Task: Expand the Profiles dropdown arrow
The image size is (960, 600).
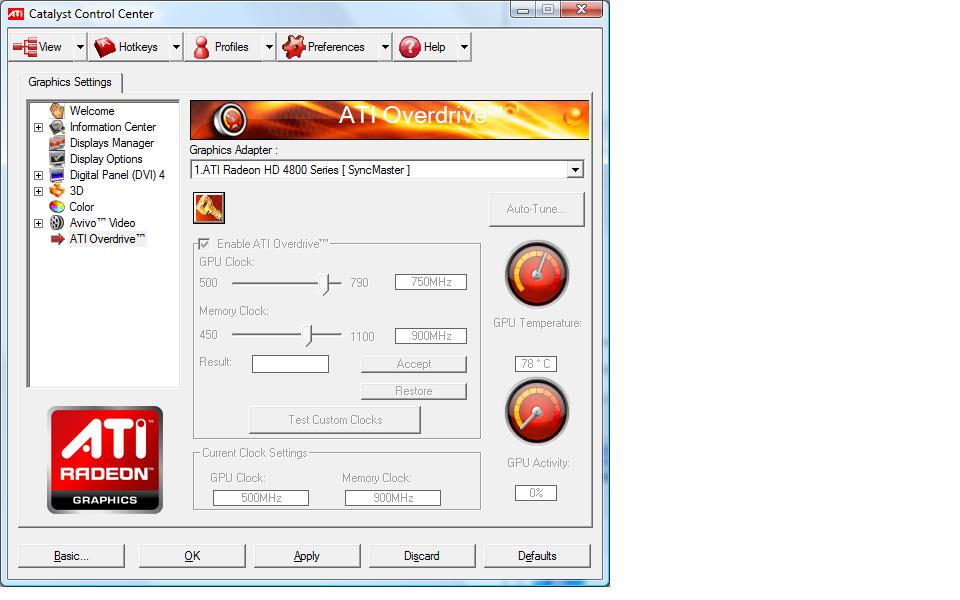Action: [269, 47]
